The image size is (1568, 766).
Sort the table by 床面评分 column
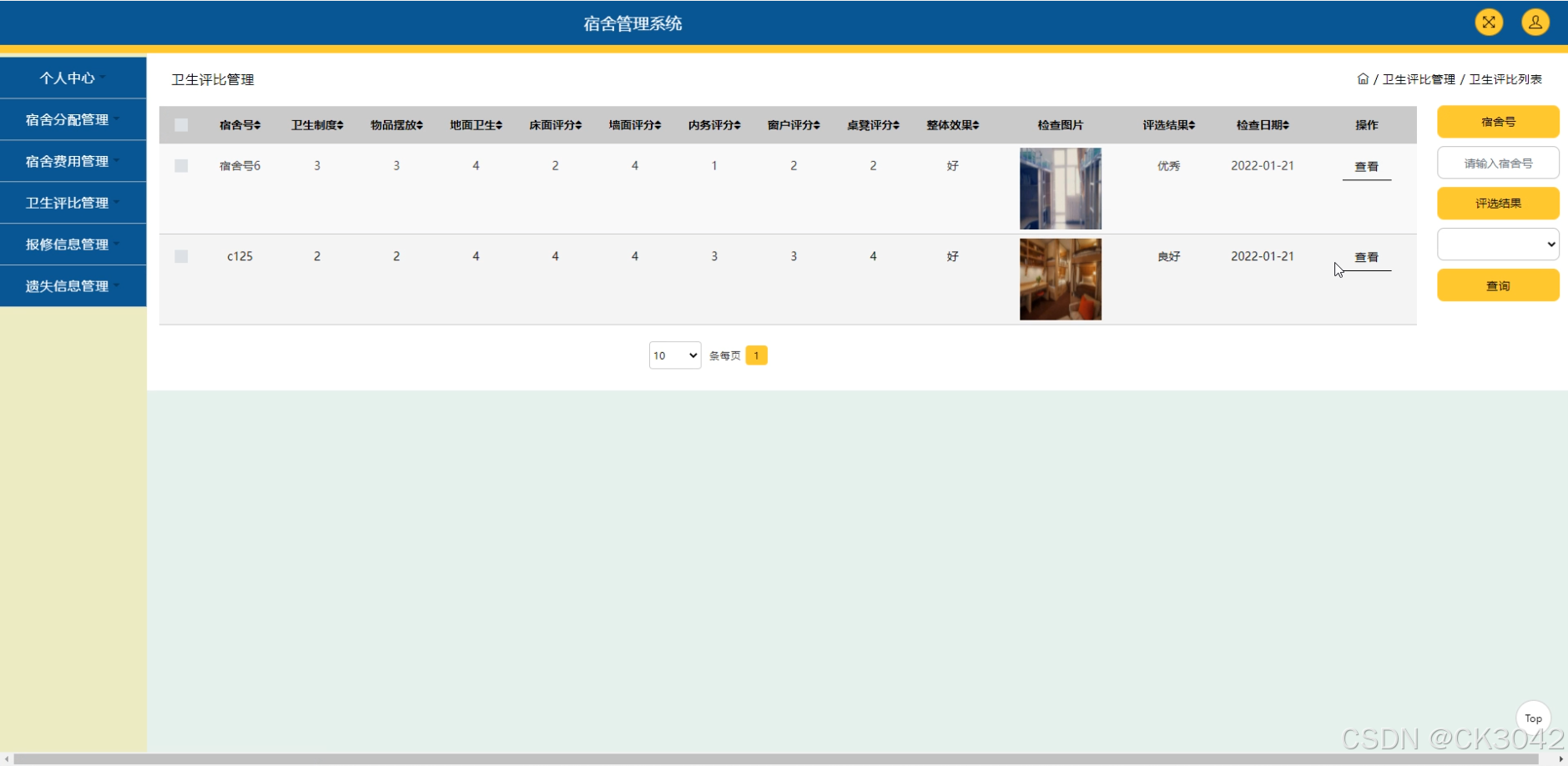coord(555,125)
